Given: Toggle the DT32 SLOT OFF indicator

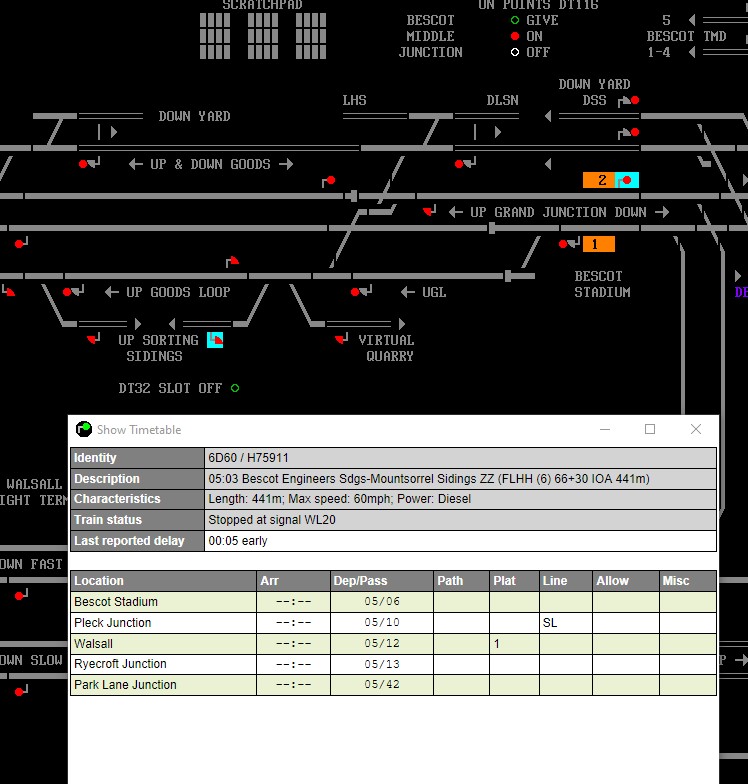Looking at the screenshot, I should (x=235, y=388).
